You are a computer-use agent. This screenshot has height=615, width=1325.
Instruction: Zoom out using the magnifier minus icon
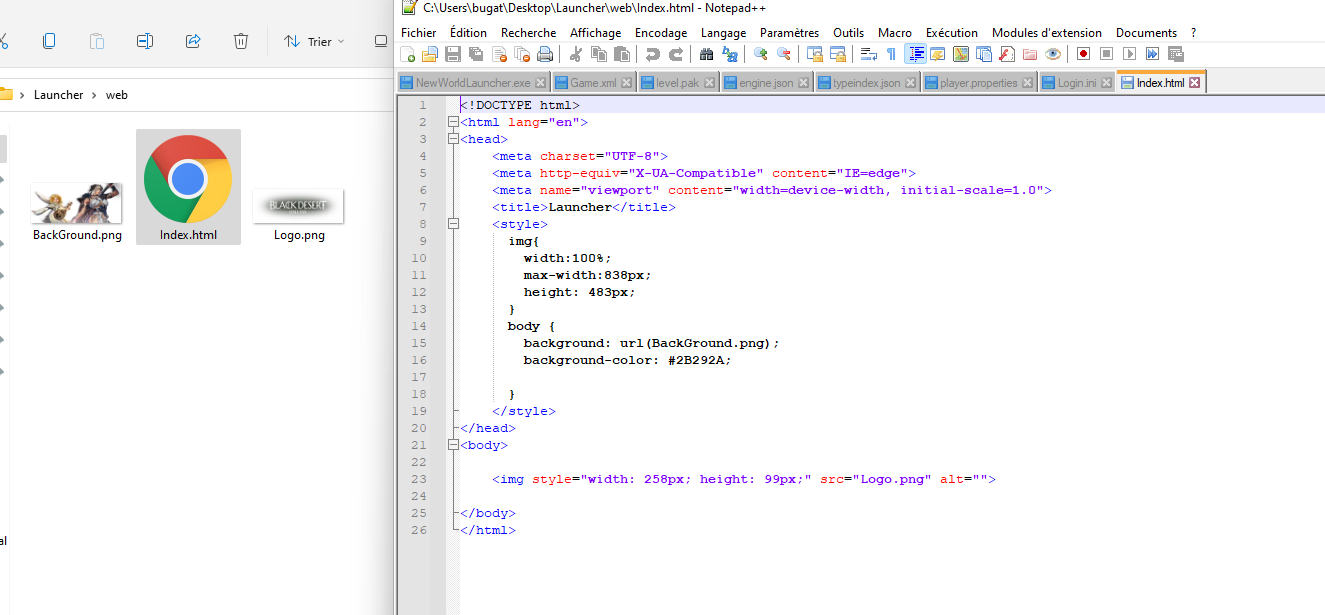[784, 54]
